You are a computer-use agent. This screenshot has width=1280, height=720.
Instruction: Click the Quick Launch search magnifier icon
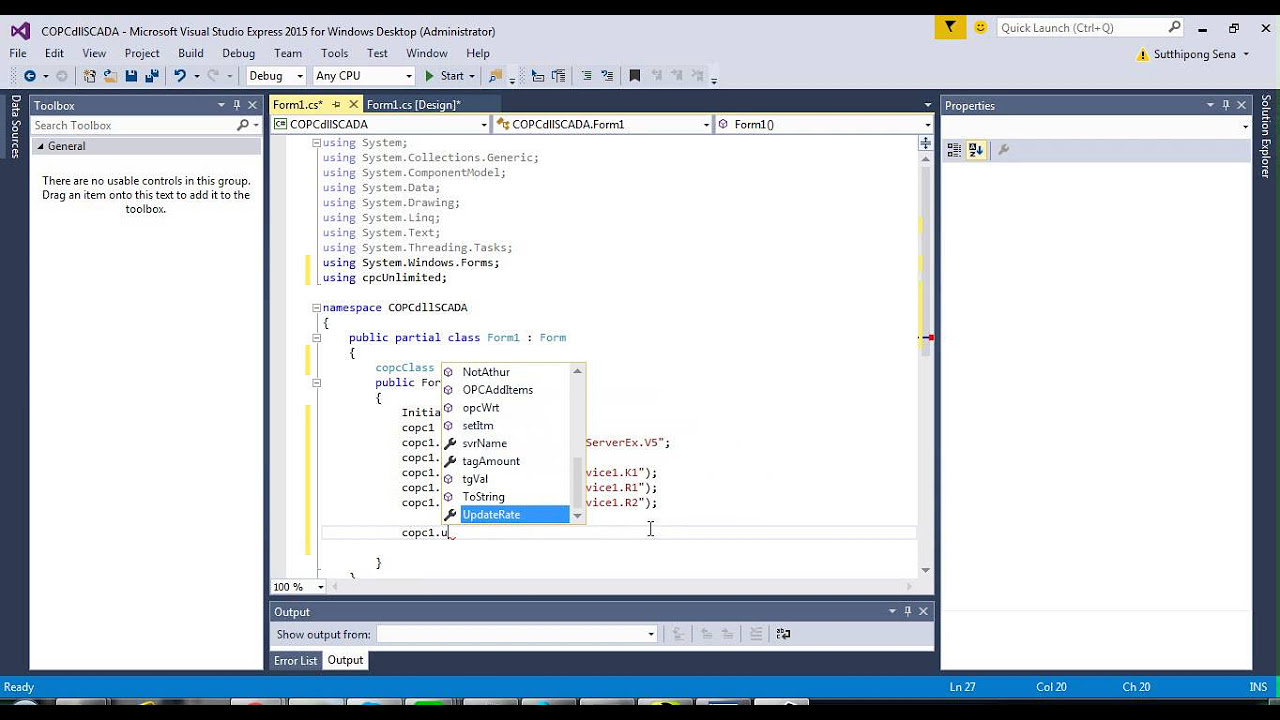click(1175, 28)
